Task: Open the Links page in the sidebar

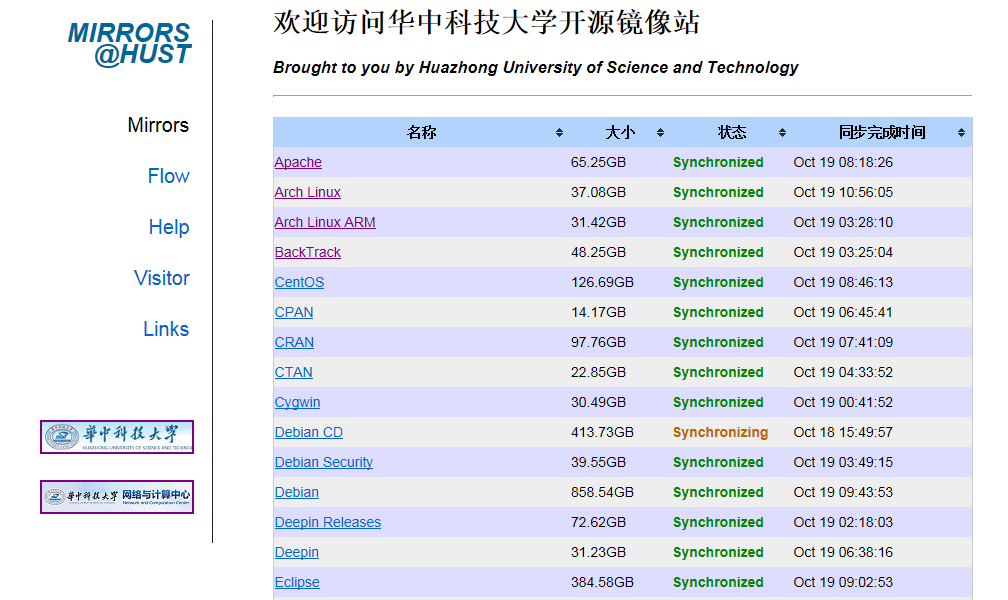Action: [166, 329]
